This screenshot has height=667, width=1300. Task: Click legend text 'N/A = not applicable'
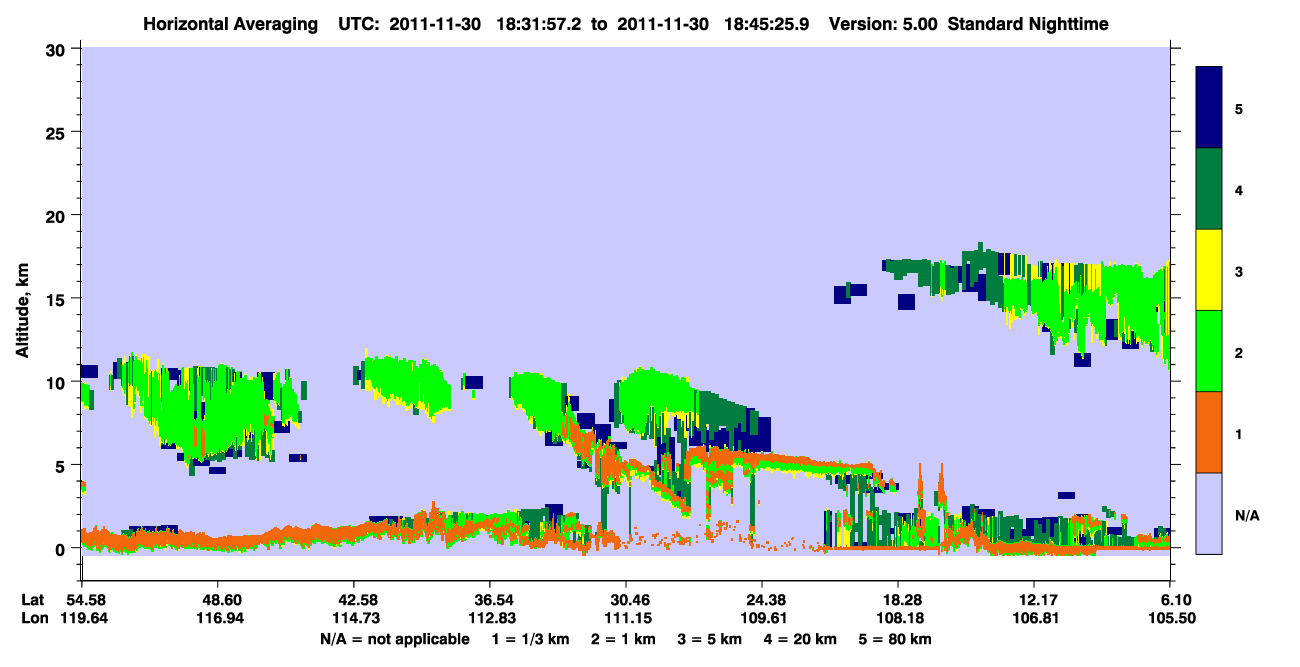[x=394, y=639]
